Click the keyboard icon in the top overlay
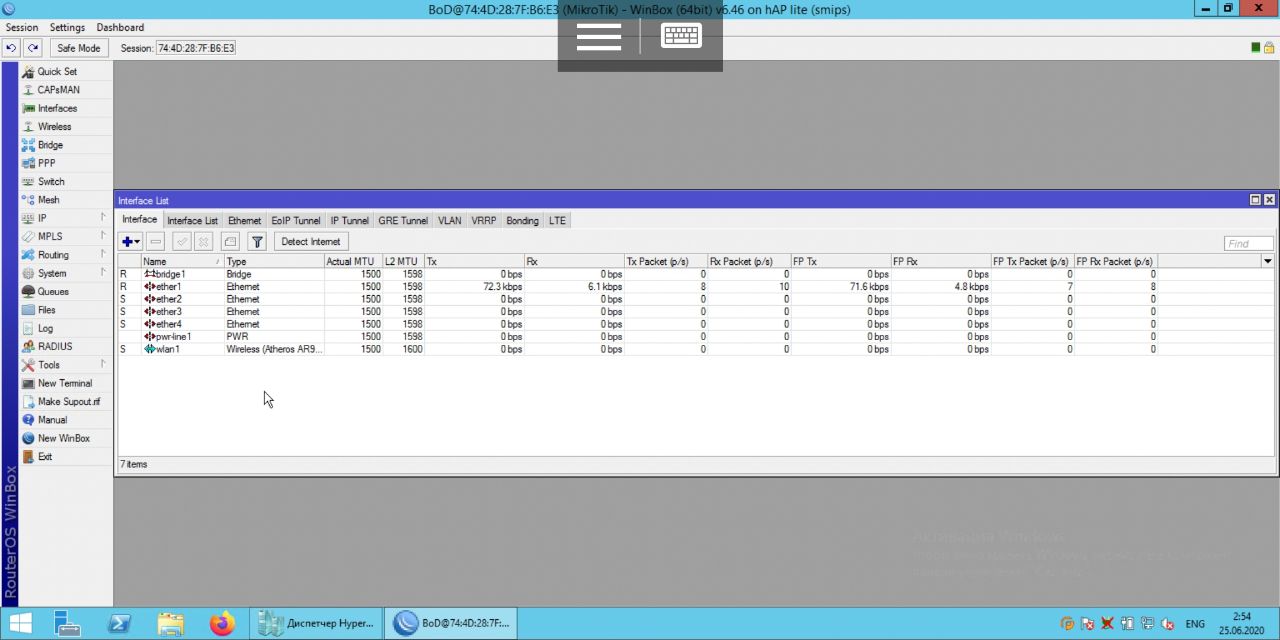This screenshot has height=640, width=1280. click(681, 36)
